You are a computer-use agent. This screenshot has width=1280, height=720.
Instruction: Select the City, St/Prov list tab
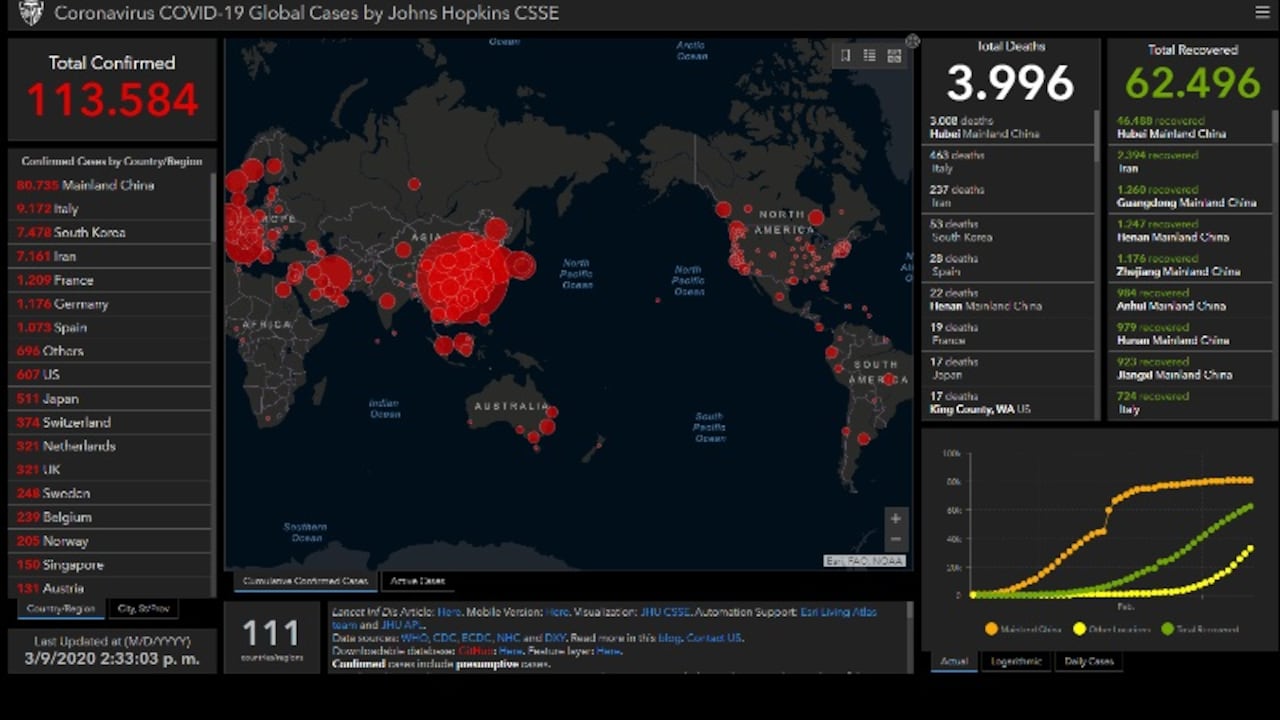(143, 608)
